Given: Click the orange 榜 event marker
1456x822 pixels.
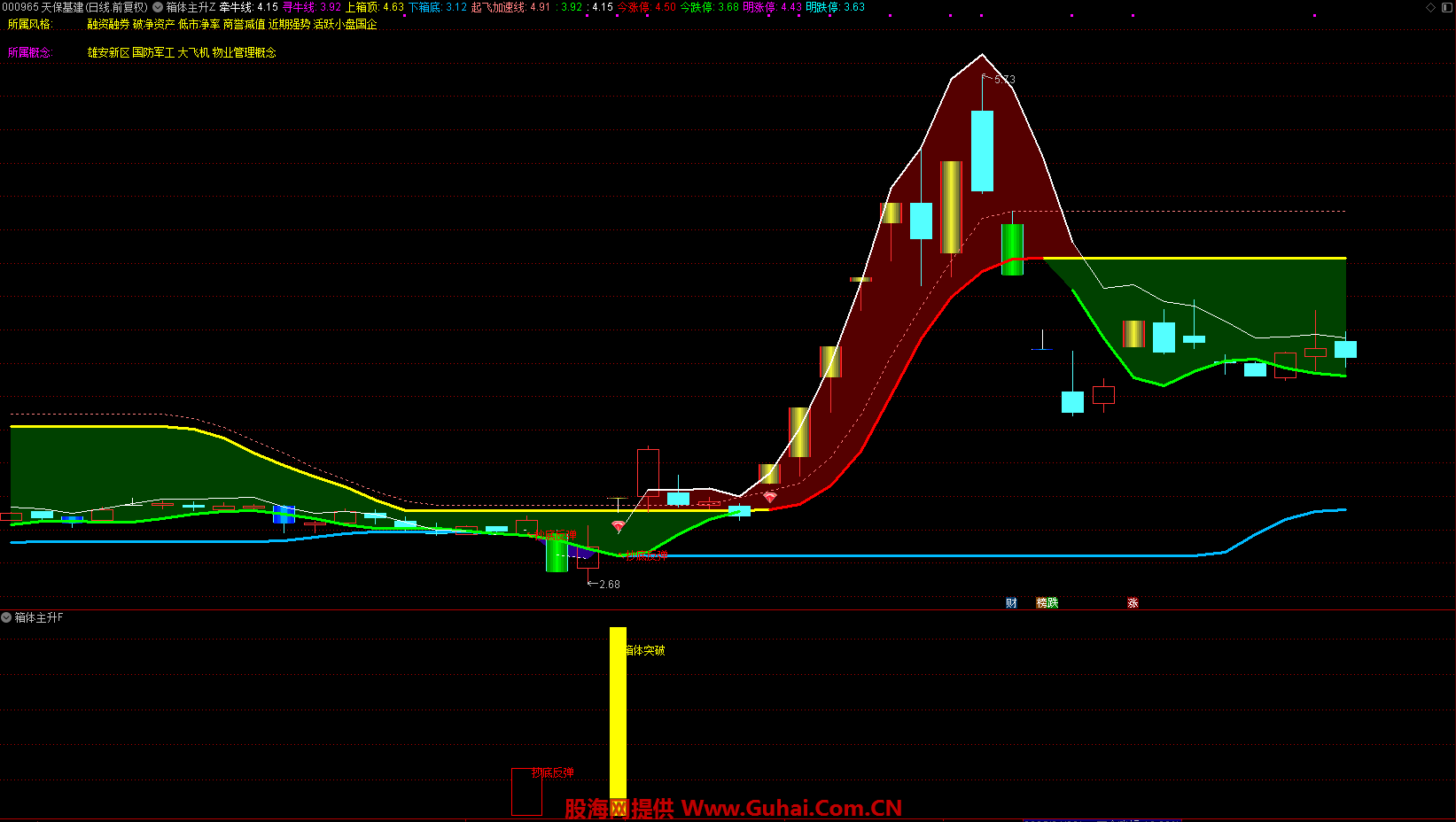Looking at the screenshot, I should pos(1042,603).
